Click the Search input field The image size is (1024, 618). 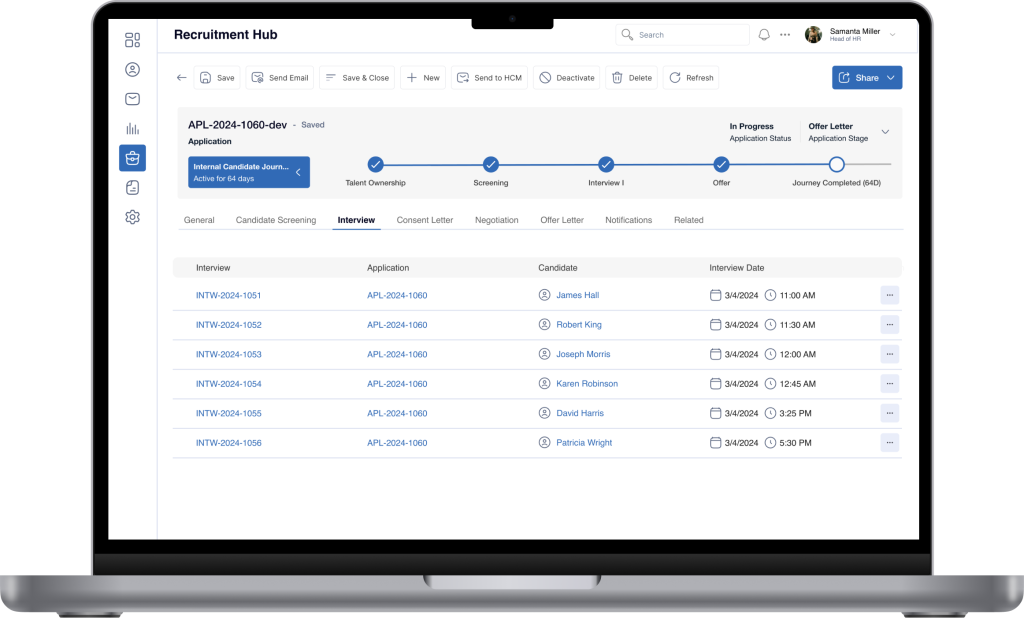(682, 35)
